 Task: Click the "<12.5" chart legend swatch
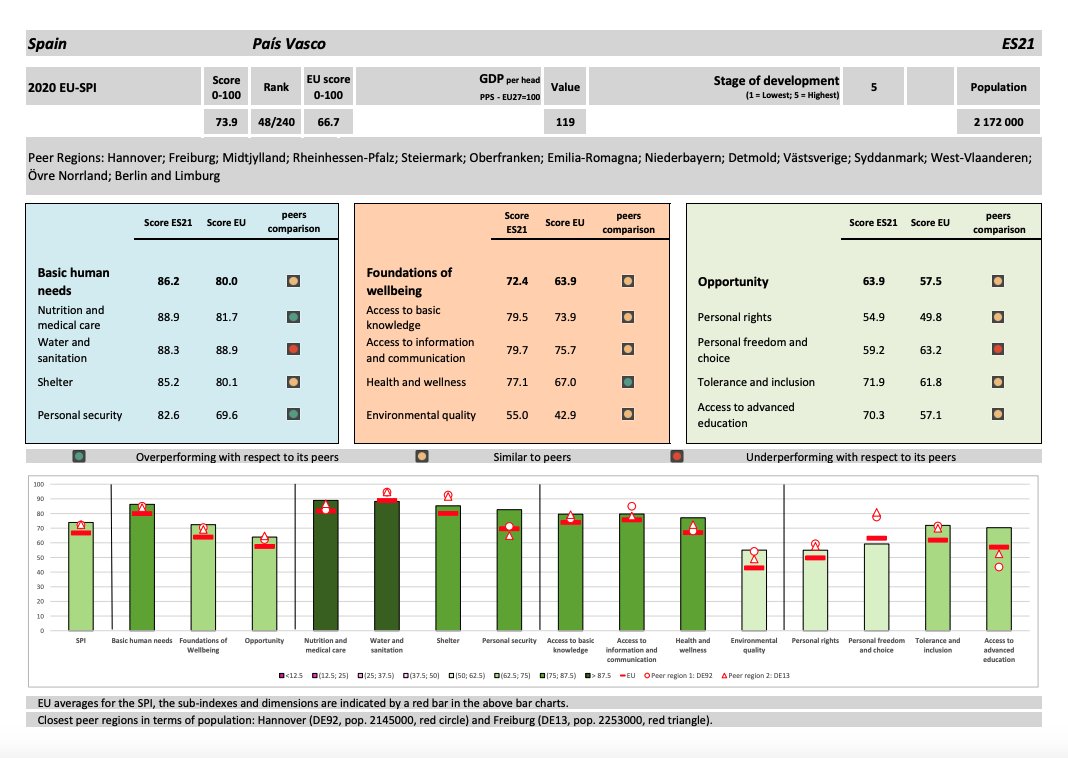[x=281, y=676]
